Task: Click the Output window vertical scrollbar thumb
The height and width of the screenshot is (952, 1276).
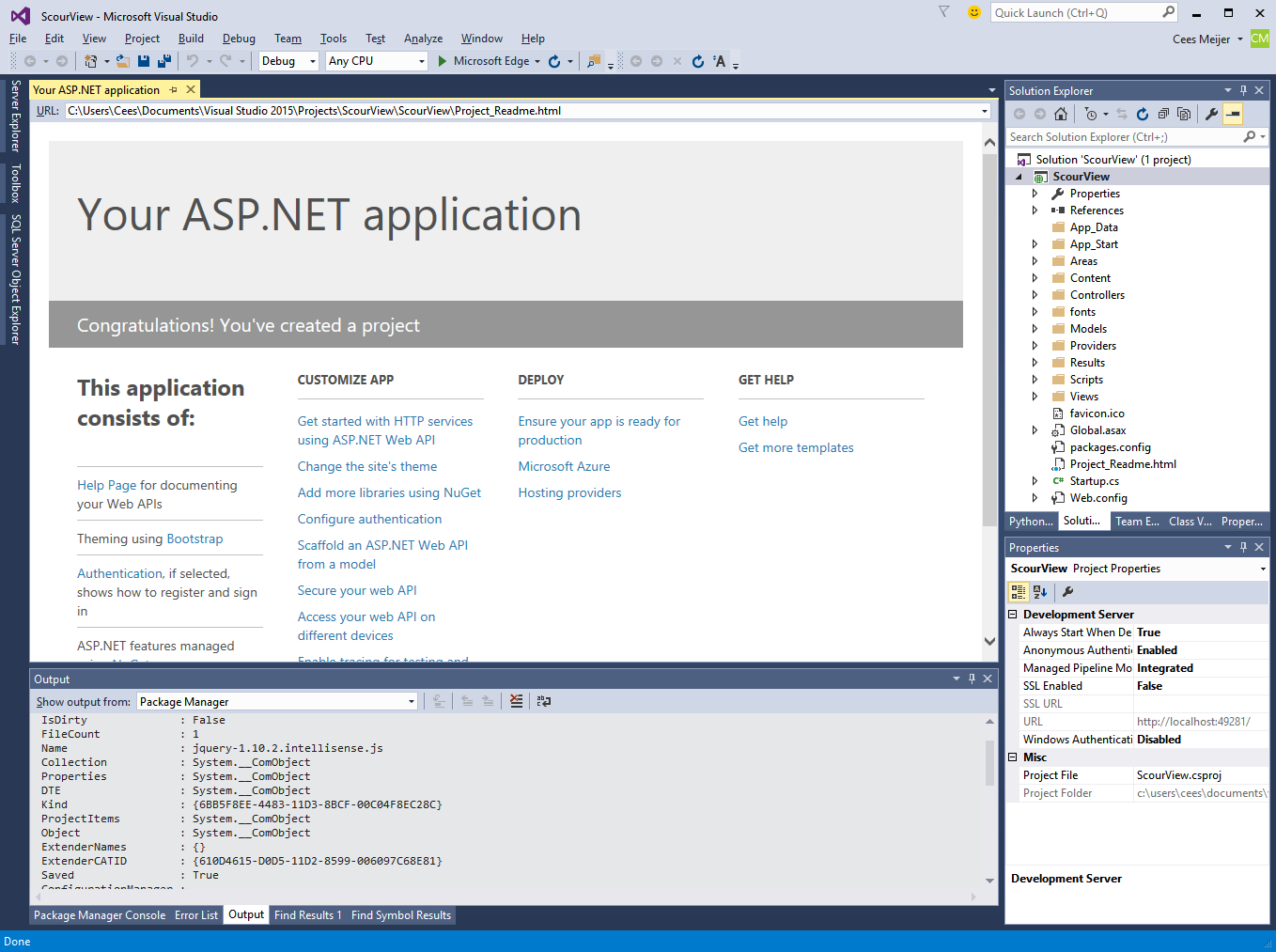Action: [x=989, y=761]
